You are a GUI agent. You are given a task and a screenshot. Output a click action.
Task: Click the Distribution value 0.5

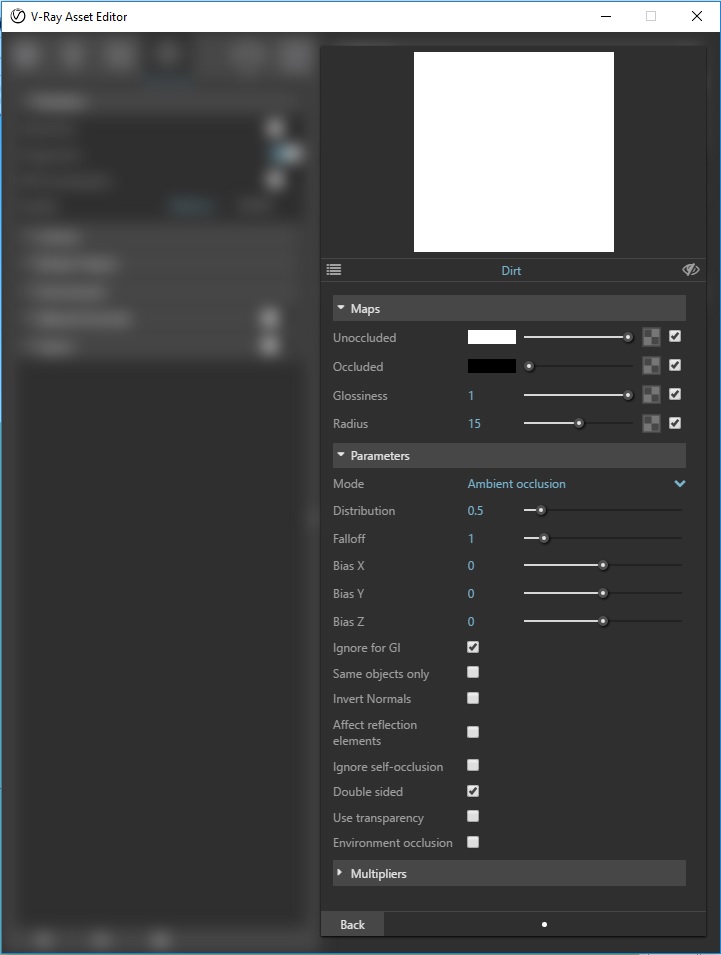(x=476, y=511)
